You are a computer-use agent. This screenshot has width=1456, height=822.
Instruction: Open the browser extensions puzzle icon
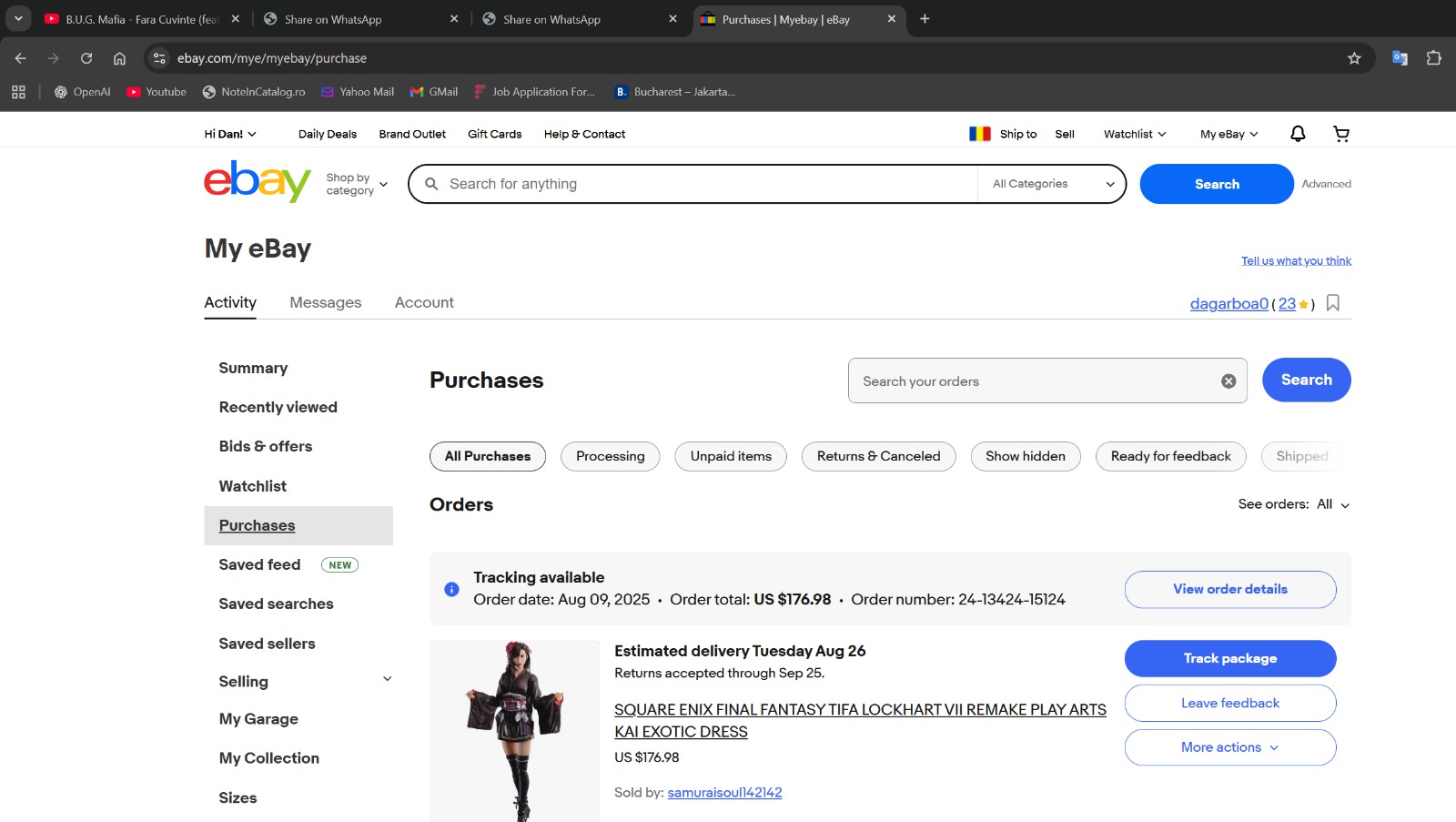1434,58
